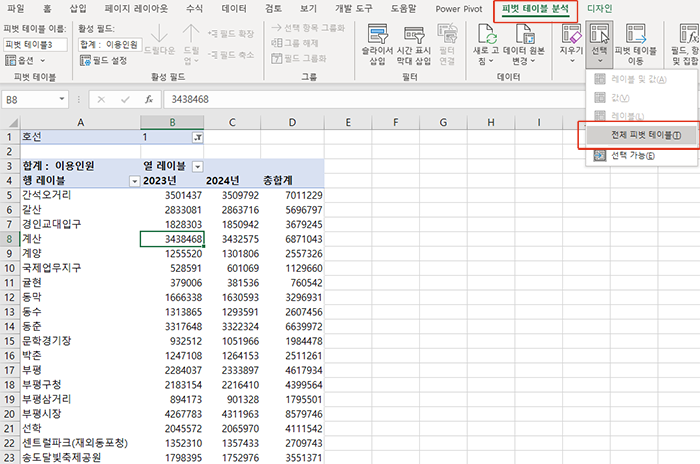Click the 간석오거리 cell
This screenshot has height=464, width=700.
pyautogui.click(x=80, y=195)
